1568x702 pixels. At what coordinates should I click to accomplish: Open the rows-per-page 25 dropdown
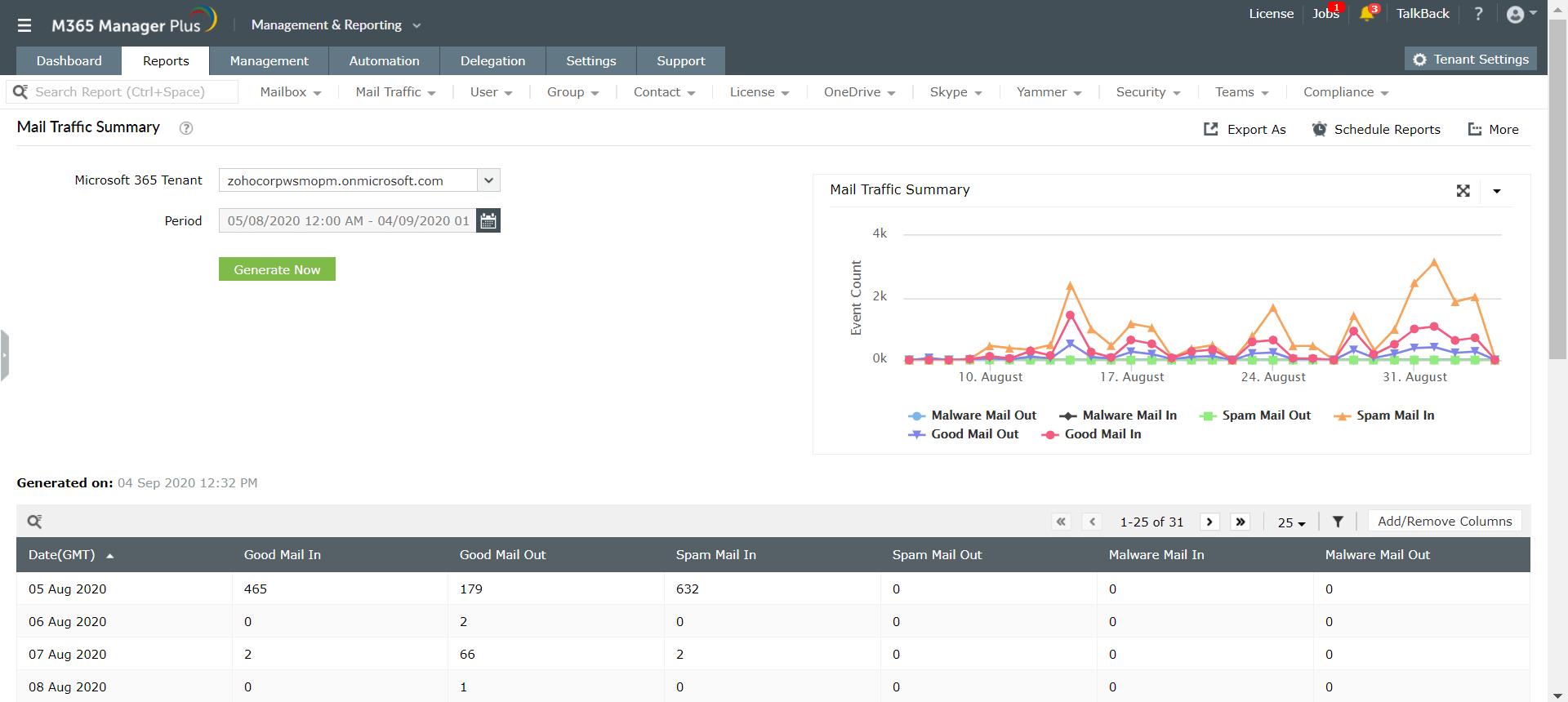1291,522
